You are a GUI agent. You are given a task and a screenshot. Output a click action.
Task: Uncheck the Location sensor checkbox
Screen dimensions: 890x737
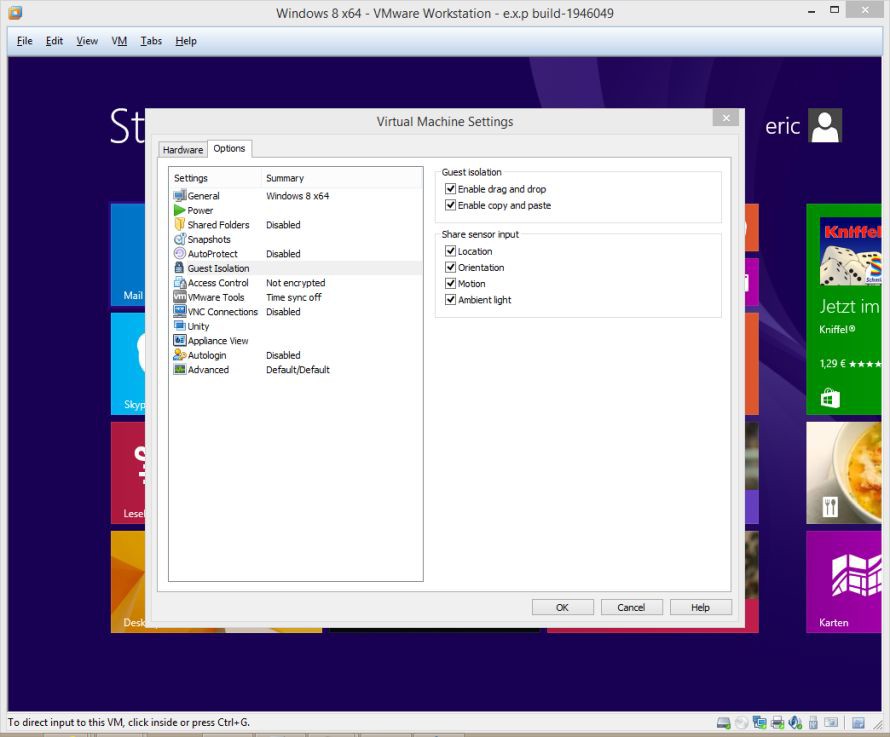(x=450, y=251)
